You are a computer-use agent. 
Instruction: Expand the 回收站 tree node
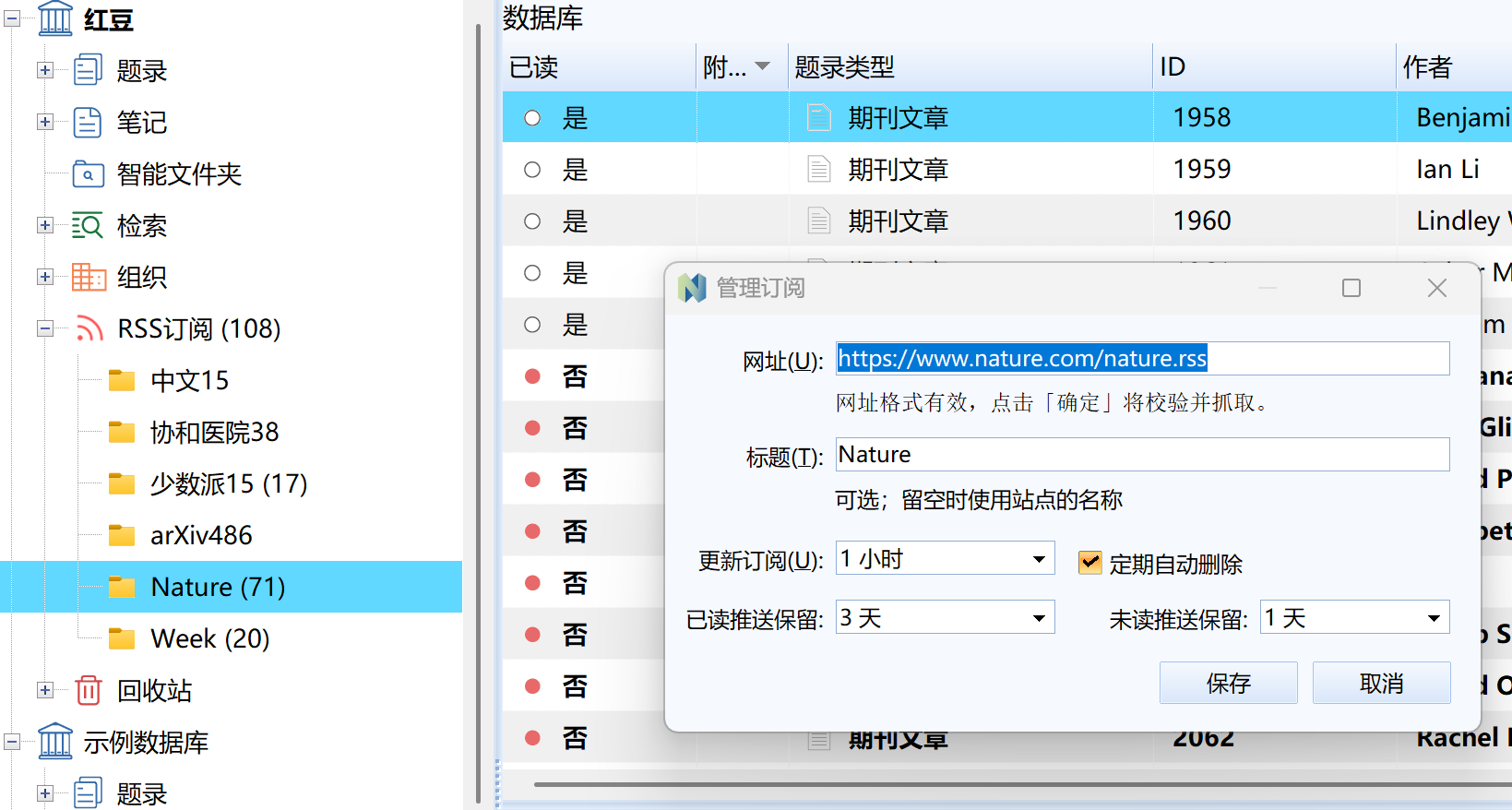[44, 690]
